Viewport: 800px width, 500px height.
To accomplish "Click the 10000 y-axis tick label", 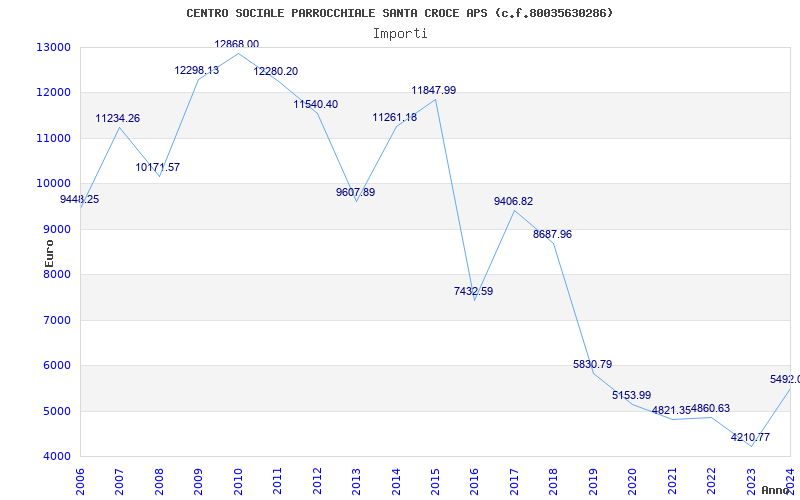I will pos(53,184).
